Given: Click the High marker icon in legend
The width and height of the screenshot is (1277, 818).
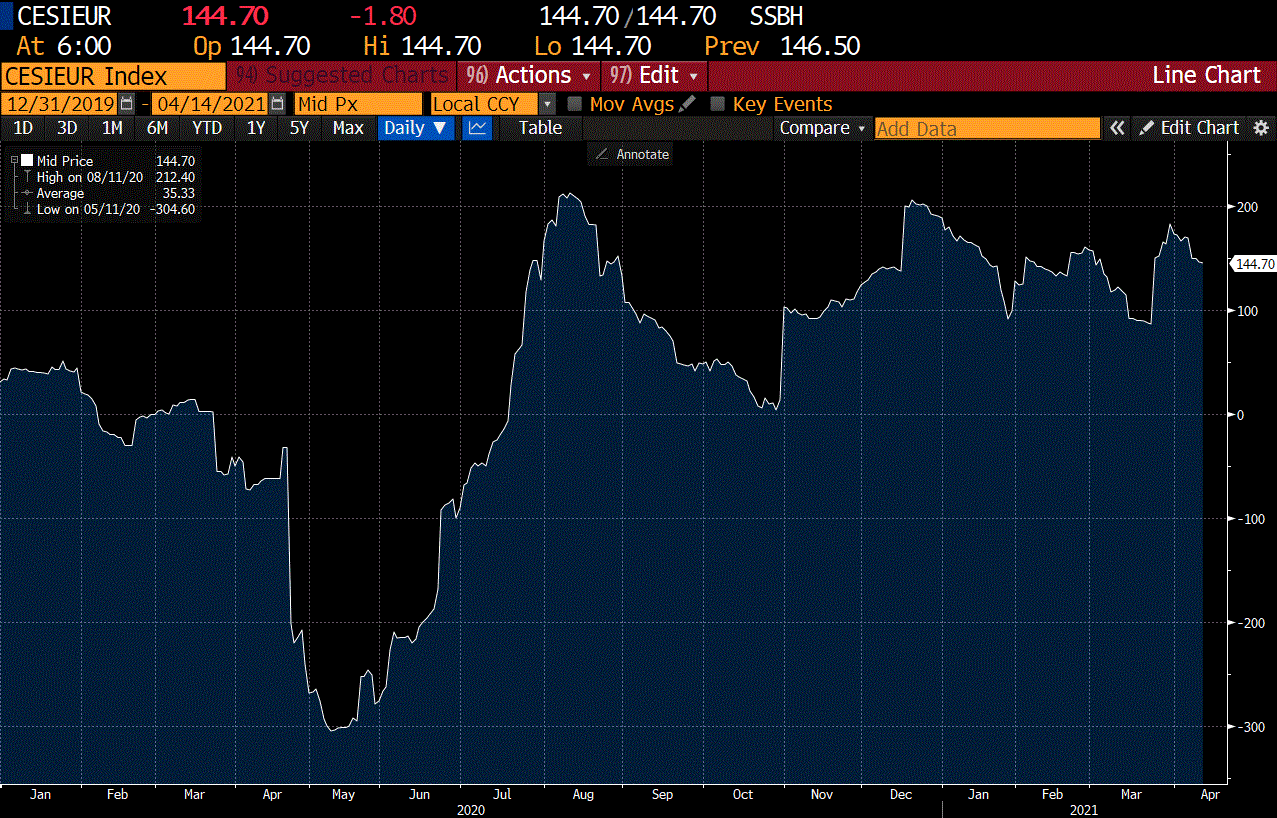Looking at the screenshot, I should pos(27,177).
